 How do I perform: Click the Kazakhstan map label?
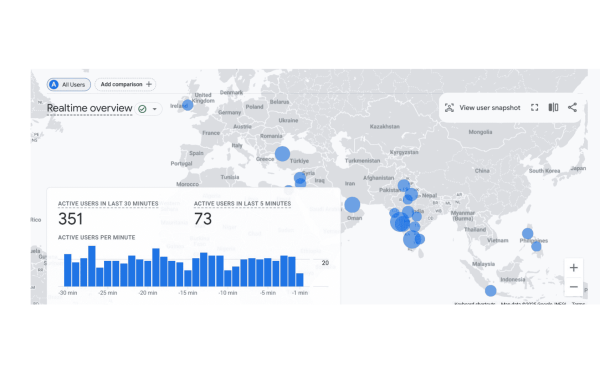click(385, 127)
